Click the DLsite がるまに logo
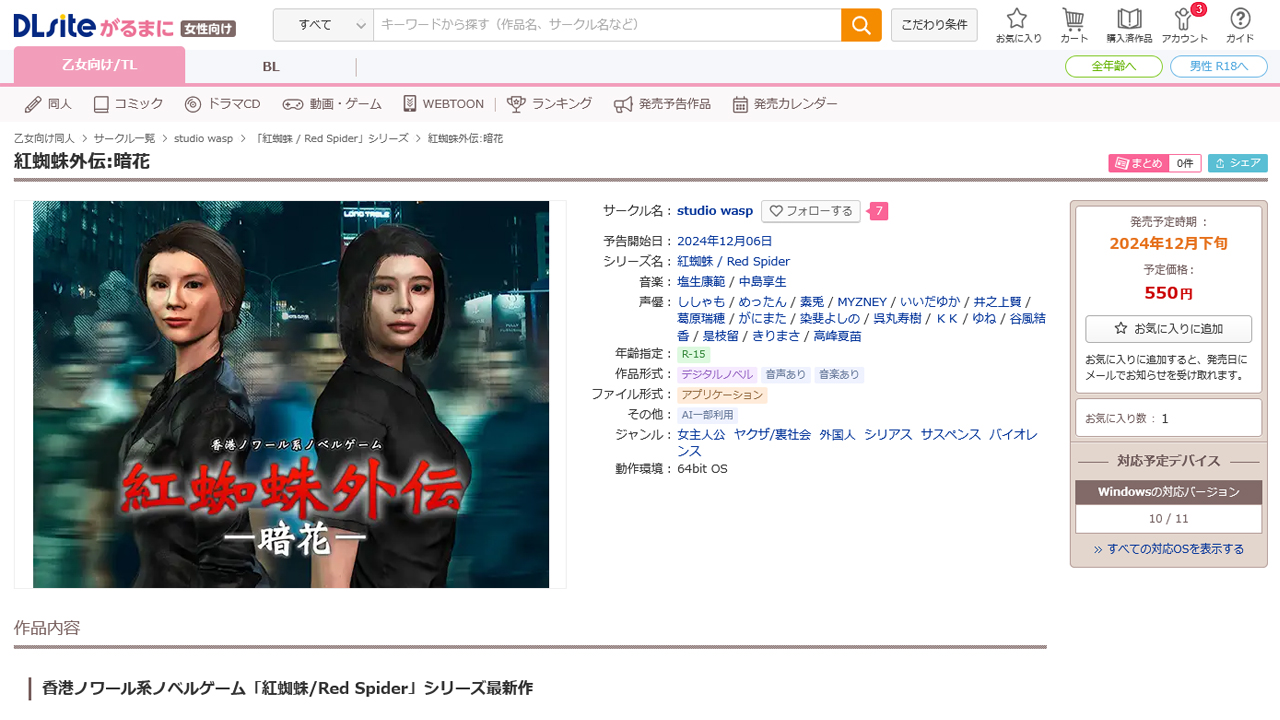Screen dimensions: 1280x720 click(x=124, y=27)
